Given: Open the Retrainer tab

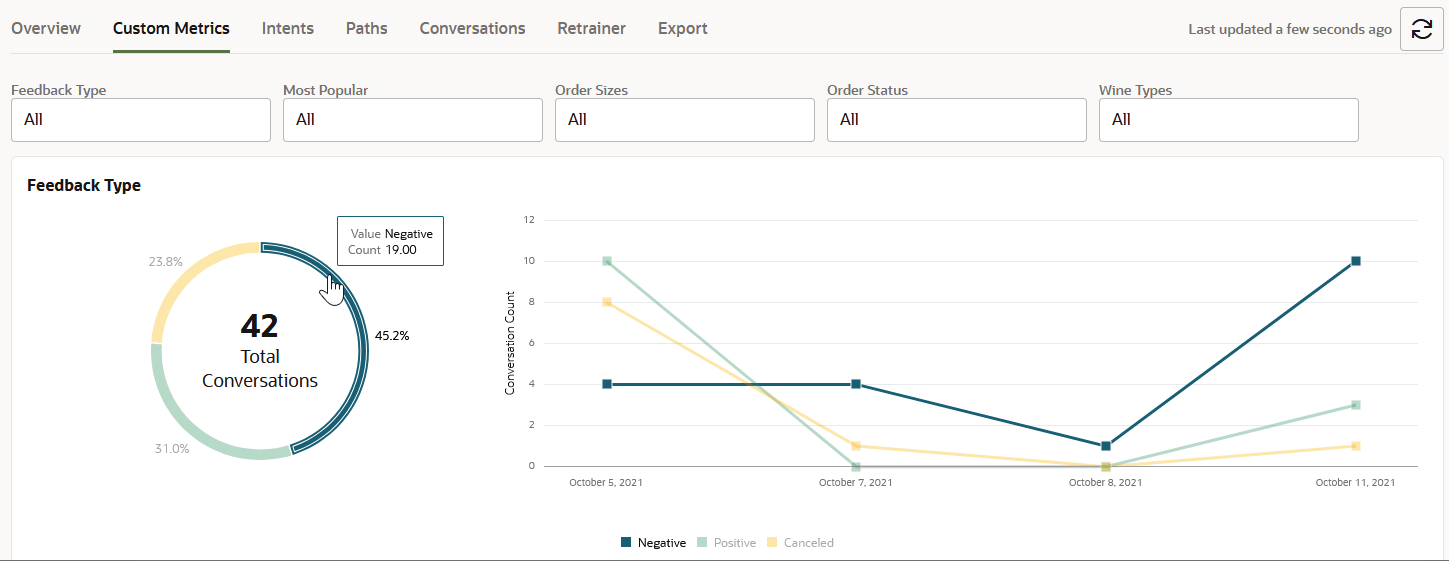Looking at the screenshot, I should [x=591, y=28].
